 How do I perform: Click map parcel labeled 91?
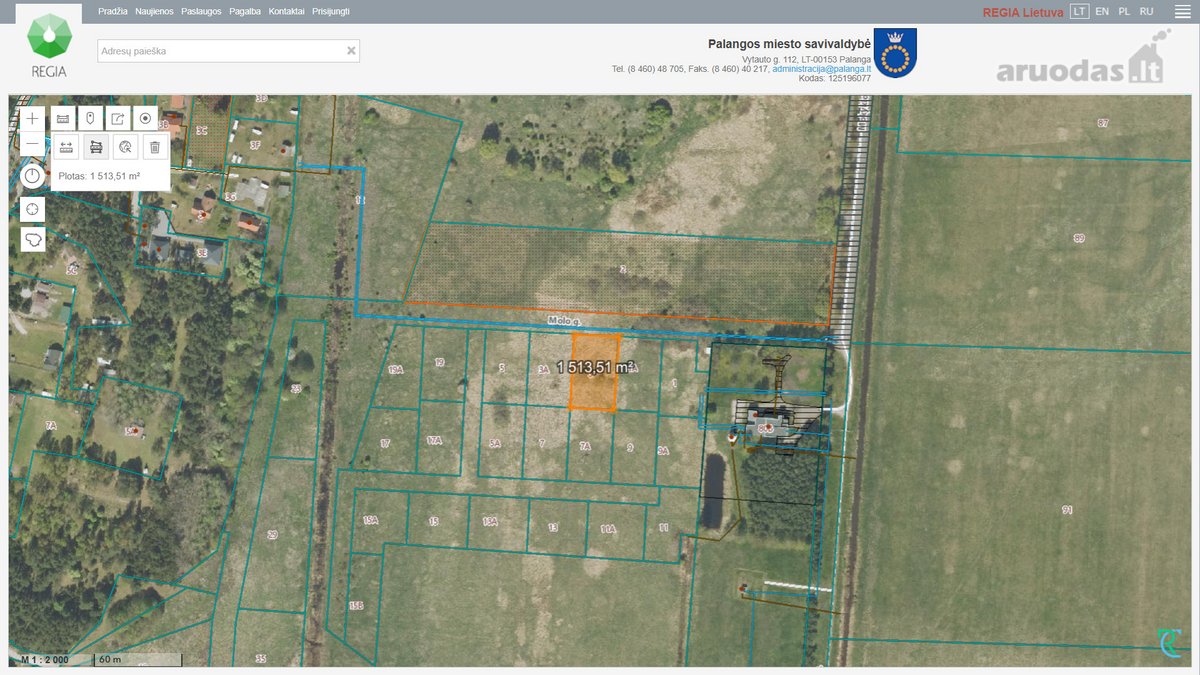[1067, 510]
